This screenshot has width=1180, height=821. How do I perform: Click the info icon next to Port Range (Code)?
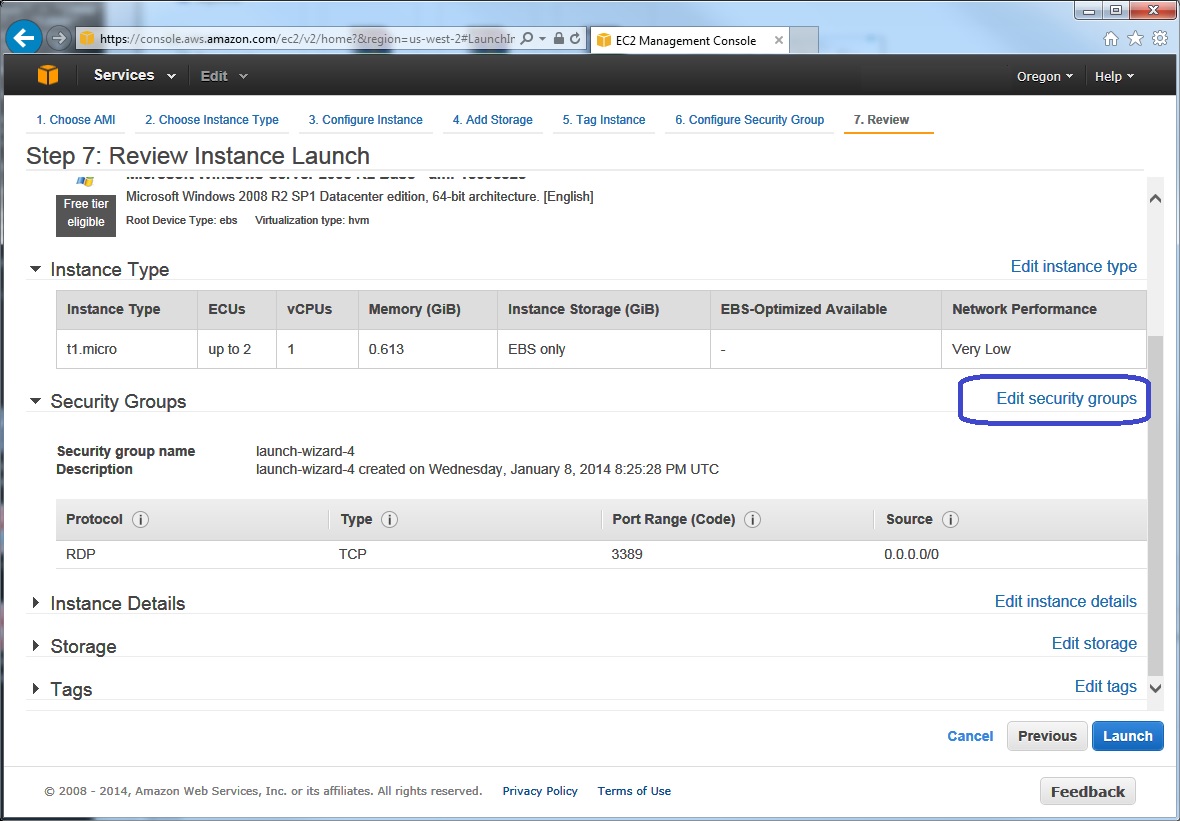pos(752,519)
